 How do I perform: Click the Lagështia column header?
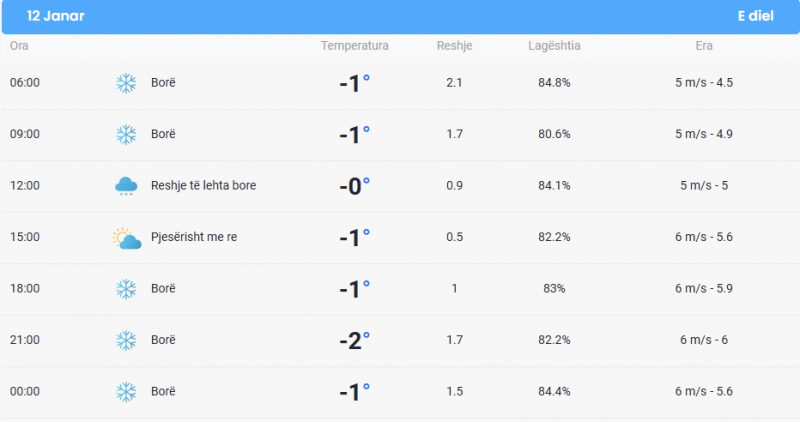coord(554,46)
